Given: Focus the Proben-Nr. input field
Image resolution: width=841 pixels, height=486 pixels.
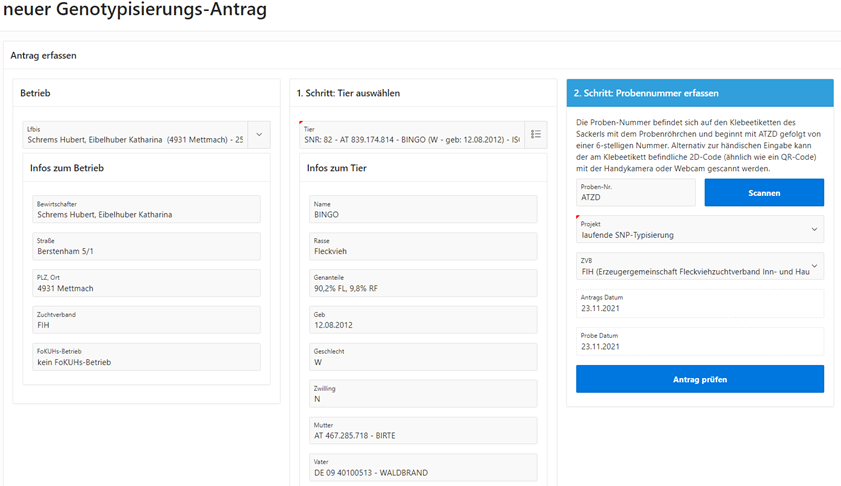Looking at the screenshot, I should tap(636, 193).
